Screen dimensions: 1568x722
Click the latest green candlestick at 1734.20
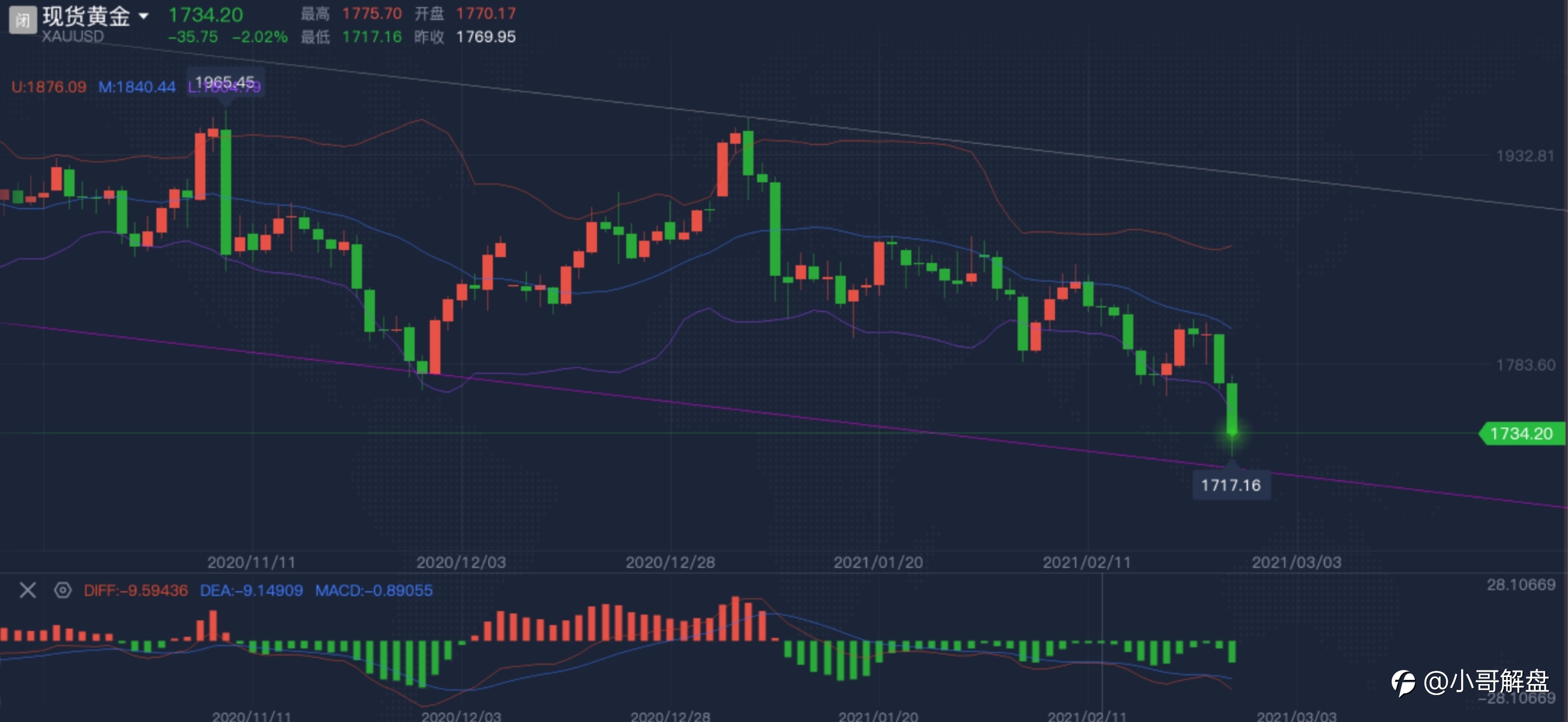[x=1232, y=409]
